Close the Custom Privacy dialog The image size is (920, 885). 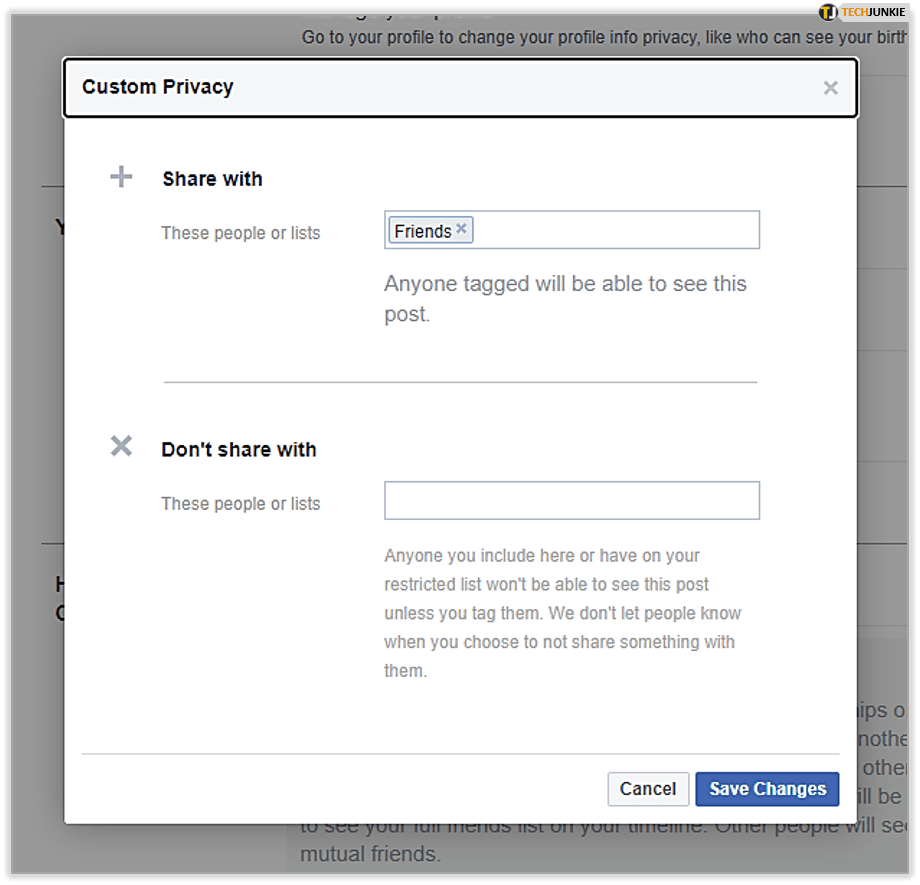point(830,88)
